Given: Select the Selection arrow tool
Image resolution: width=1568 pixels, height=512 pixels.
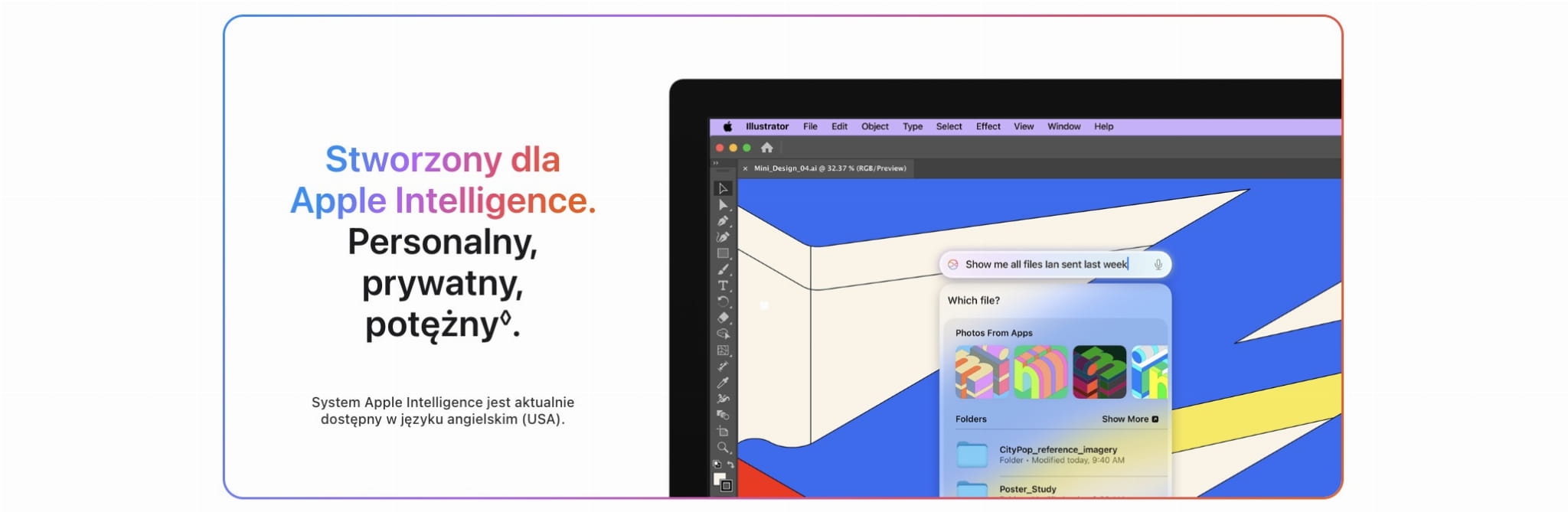Looking at the screenshot, I should click(723, 188).
